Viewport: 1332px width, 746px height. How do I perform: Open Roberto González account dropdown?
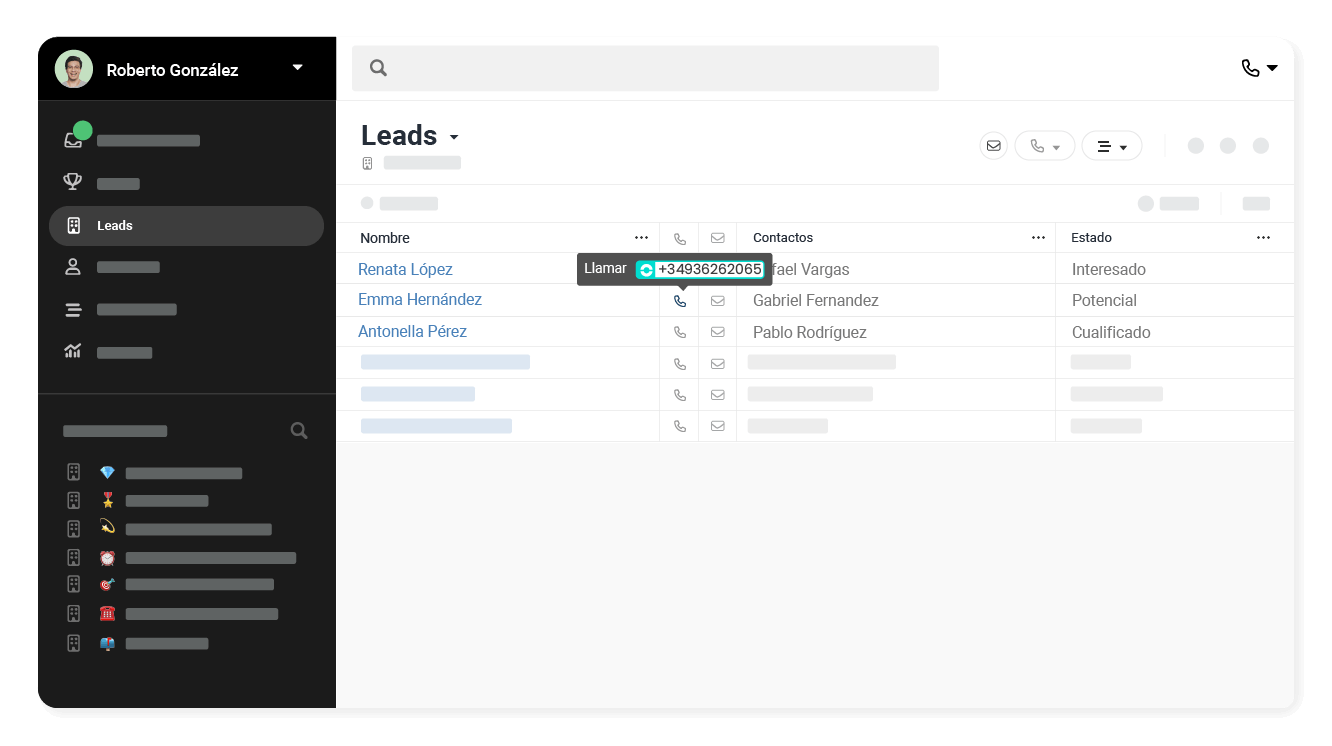(x=297, y=68)
